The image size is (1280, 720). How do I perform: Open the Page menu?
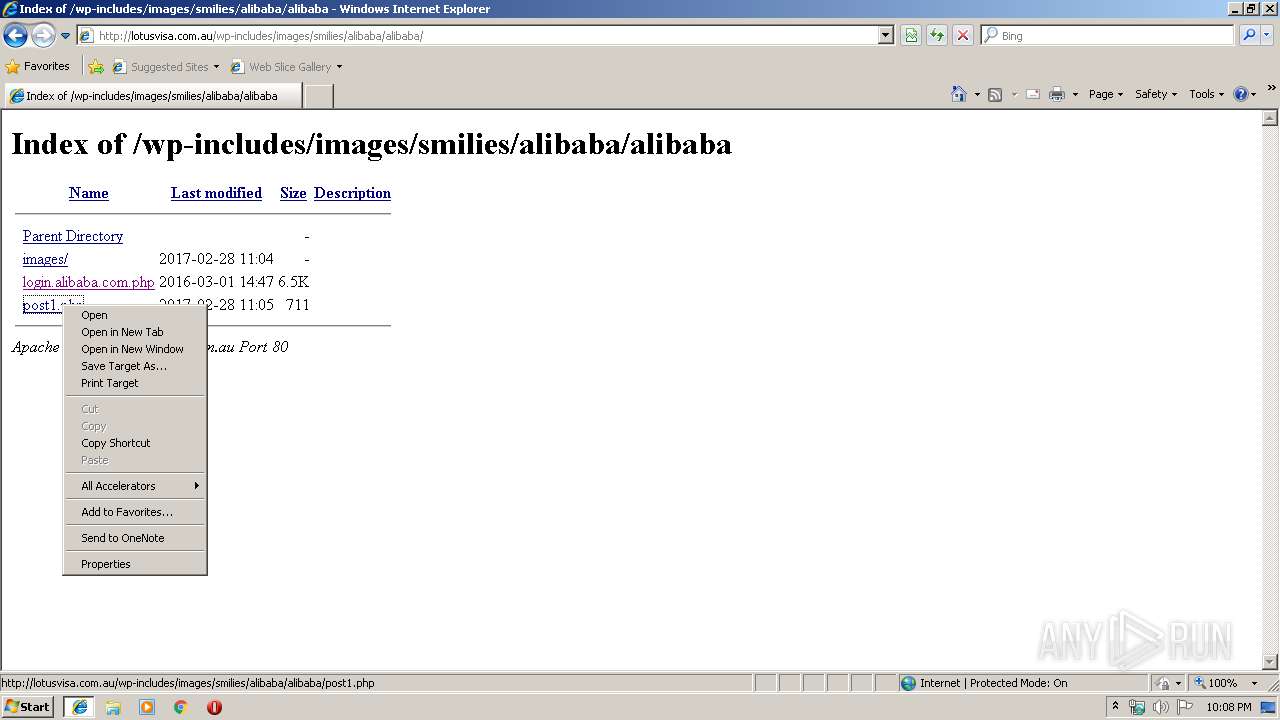[1106, 94]
